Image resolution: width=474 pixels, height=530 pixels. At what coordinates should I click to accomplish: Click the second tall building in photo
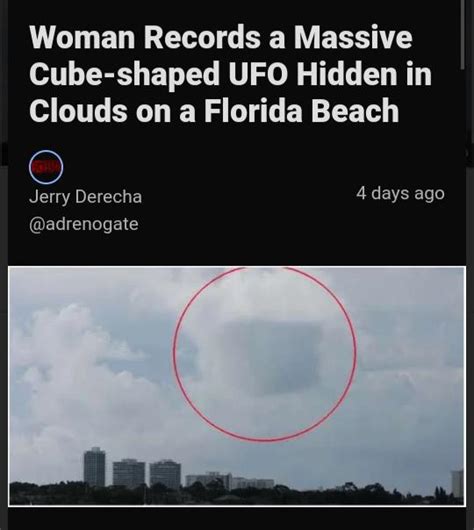[x=129, y=474]
